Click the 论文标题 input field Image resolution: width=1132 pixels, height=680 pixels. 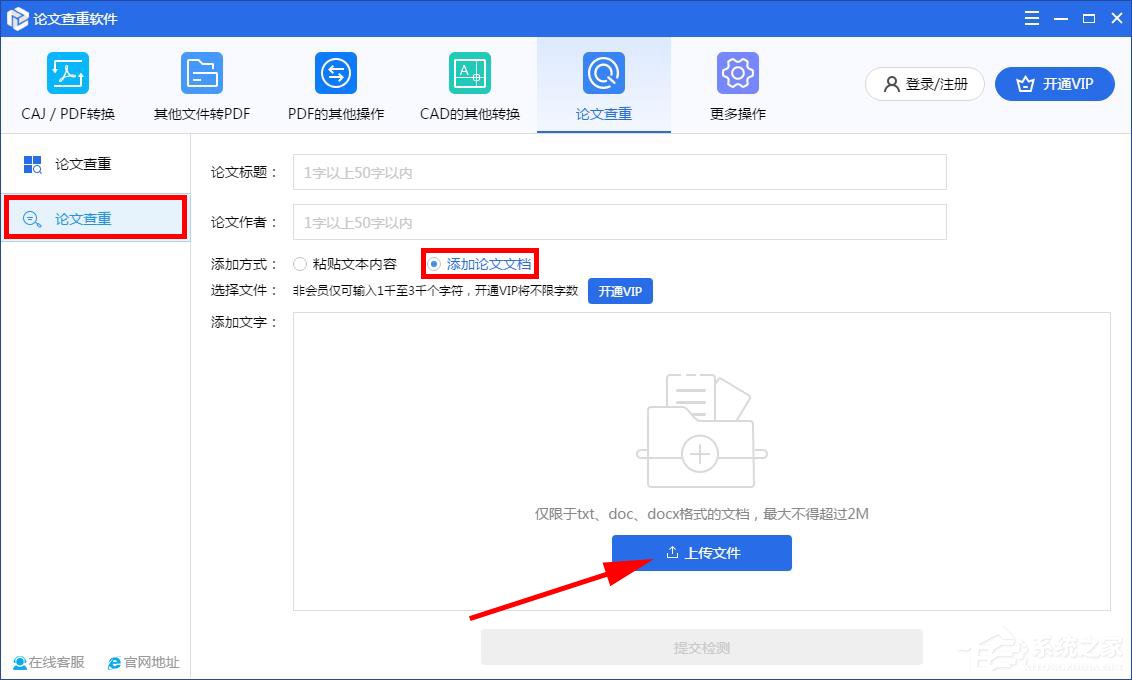tap(619, 172)
